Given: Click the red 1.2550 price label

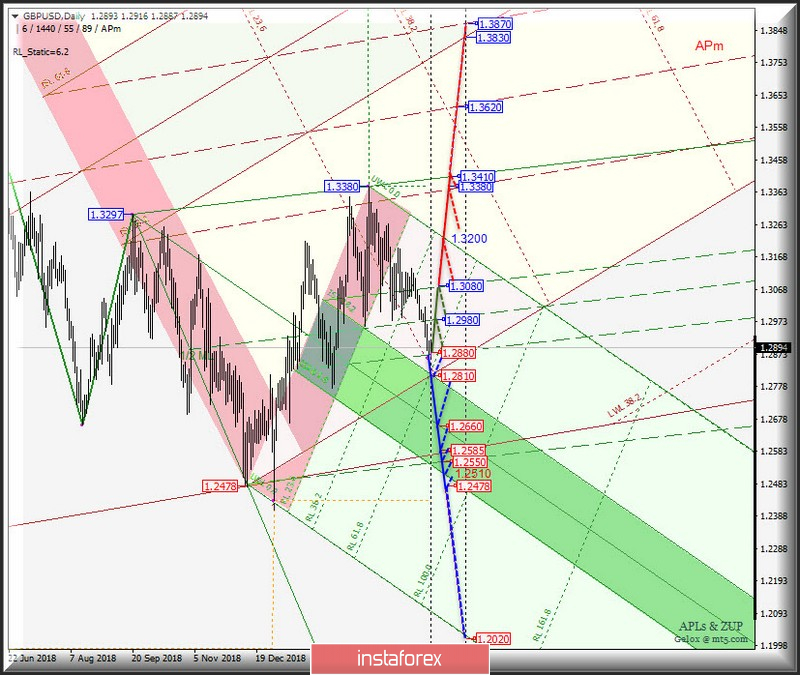Looking at the screenshot, I should [x=470, y=462].
